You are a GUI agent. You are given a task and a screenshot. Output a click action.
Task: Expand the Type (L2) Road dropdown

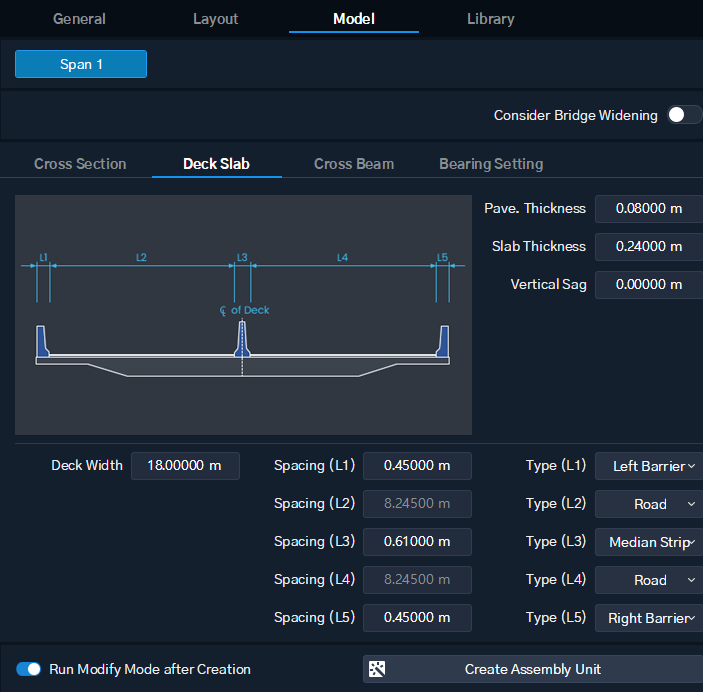pyautogui.click(x=649, y=504)
